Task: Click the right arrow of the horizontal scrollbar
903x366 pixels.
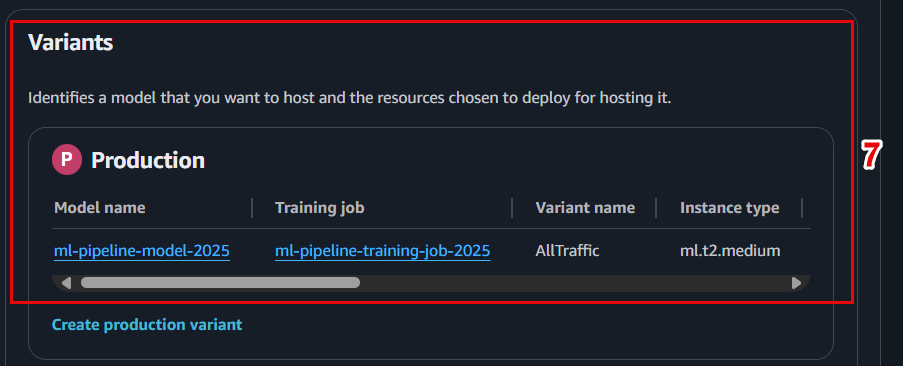Action: 796,283
